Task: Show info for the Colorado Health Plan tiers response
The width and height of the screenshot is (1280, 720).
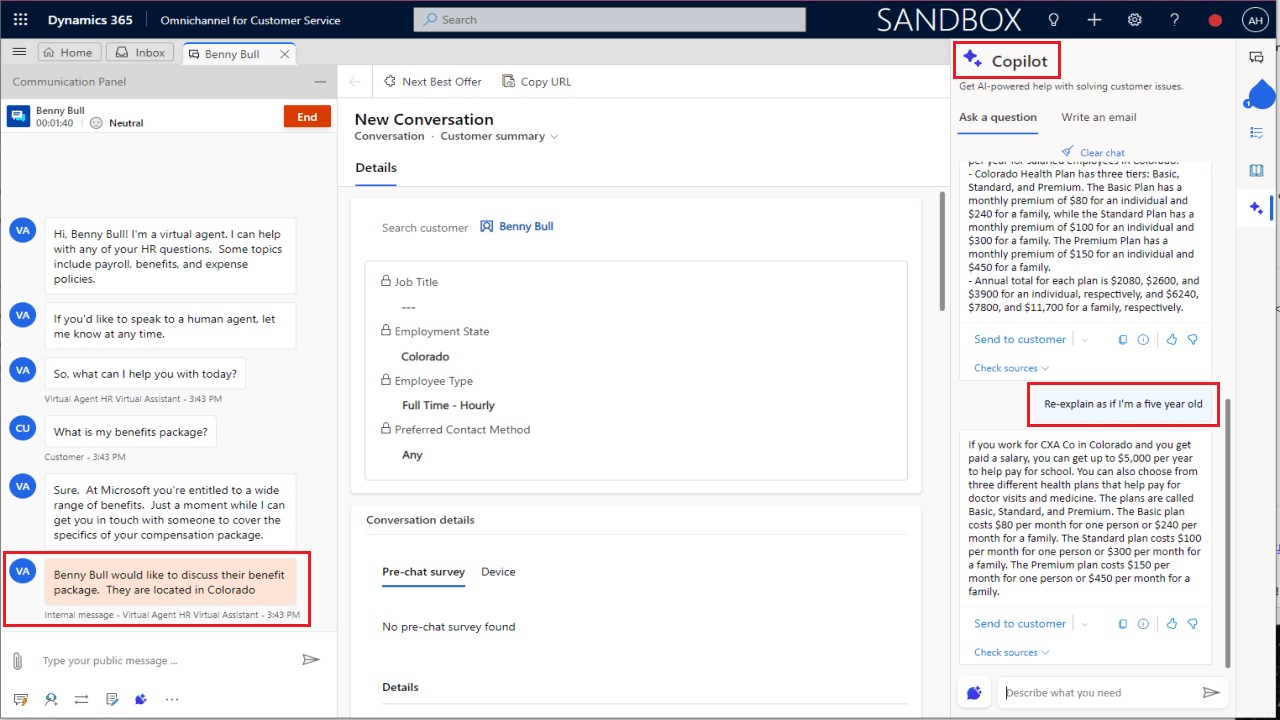Action: pos(1143,340)
